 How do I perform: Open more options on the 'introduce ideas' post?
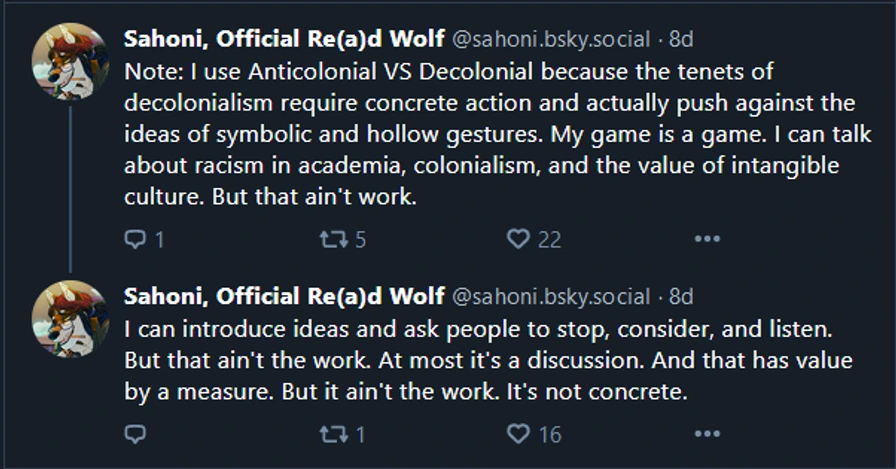pyautogui.click(x=707, y=434)
